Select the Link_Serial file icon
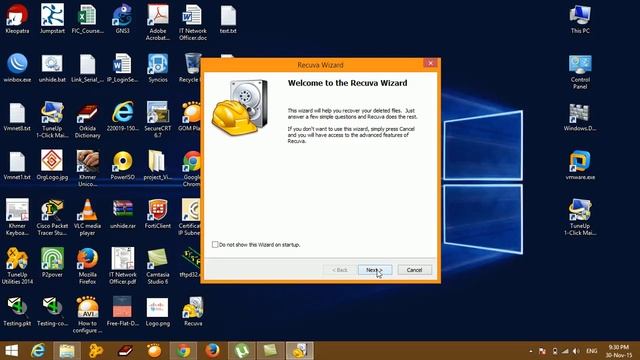This screenshot has height=360, width=640. pos(87,68)
